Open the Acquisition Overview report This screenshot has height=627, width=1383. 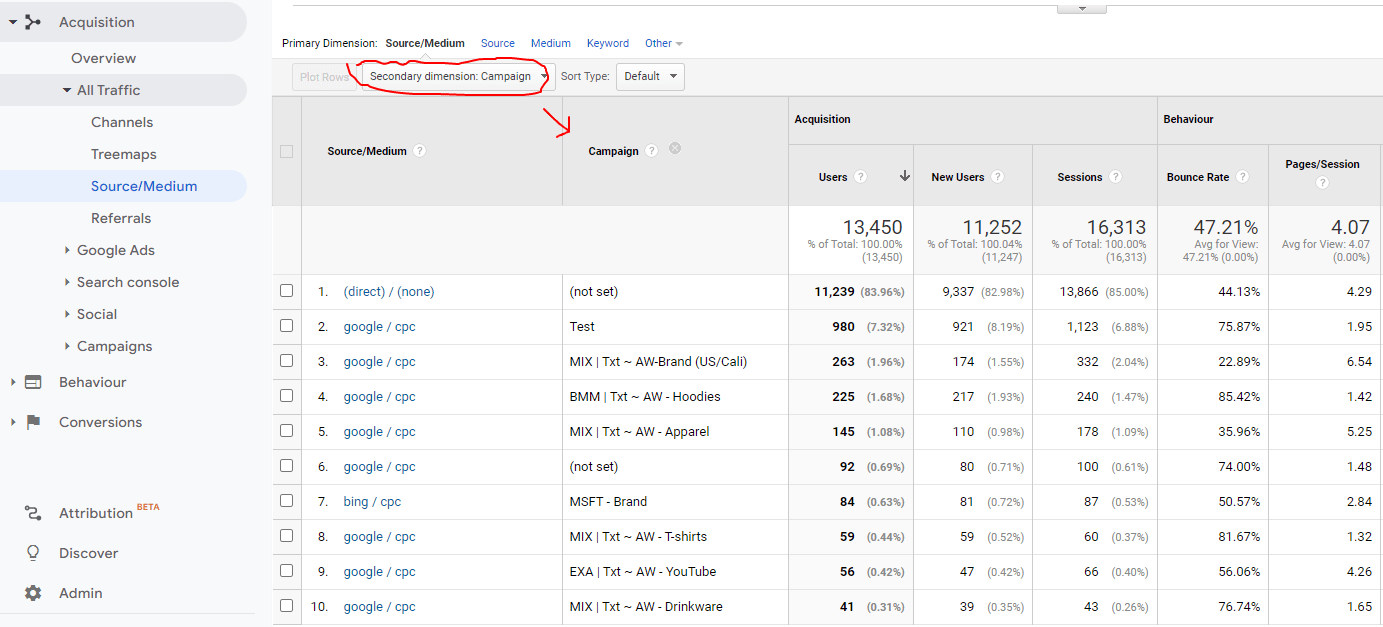(103, 58)
